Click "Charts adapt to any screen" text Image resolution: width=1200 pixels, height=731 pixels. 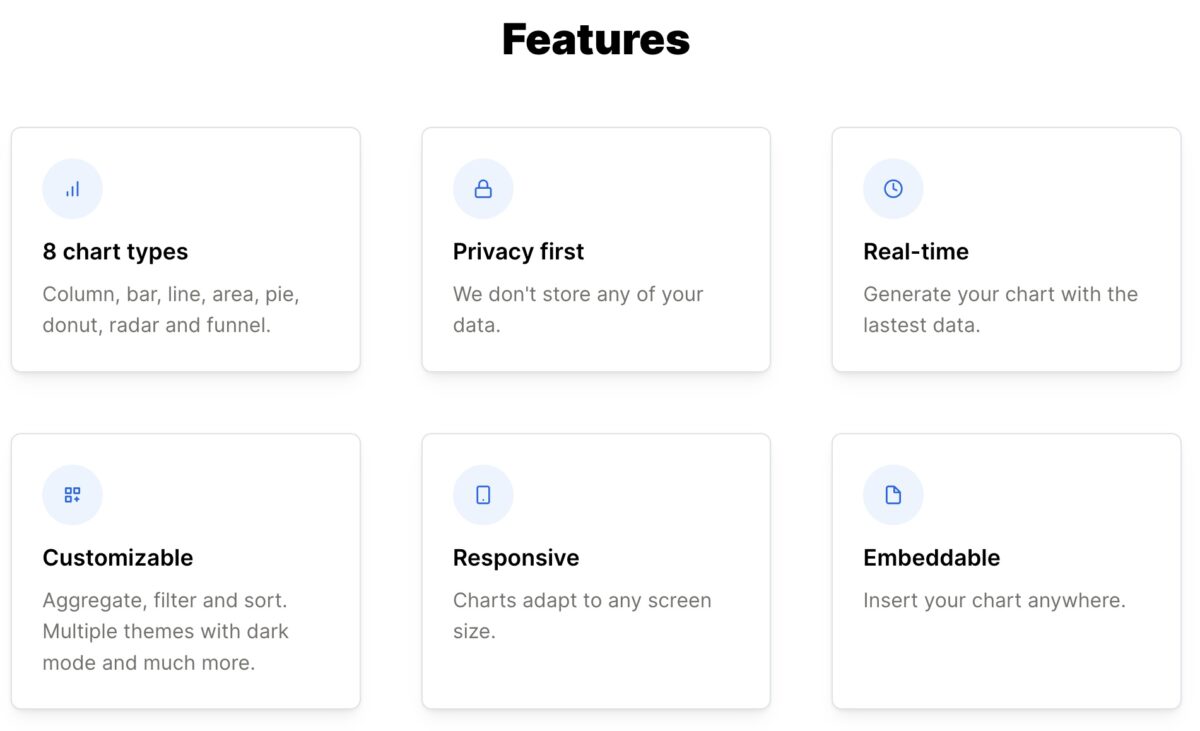point(582,601)
